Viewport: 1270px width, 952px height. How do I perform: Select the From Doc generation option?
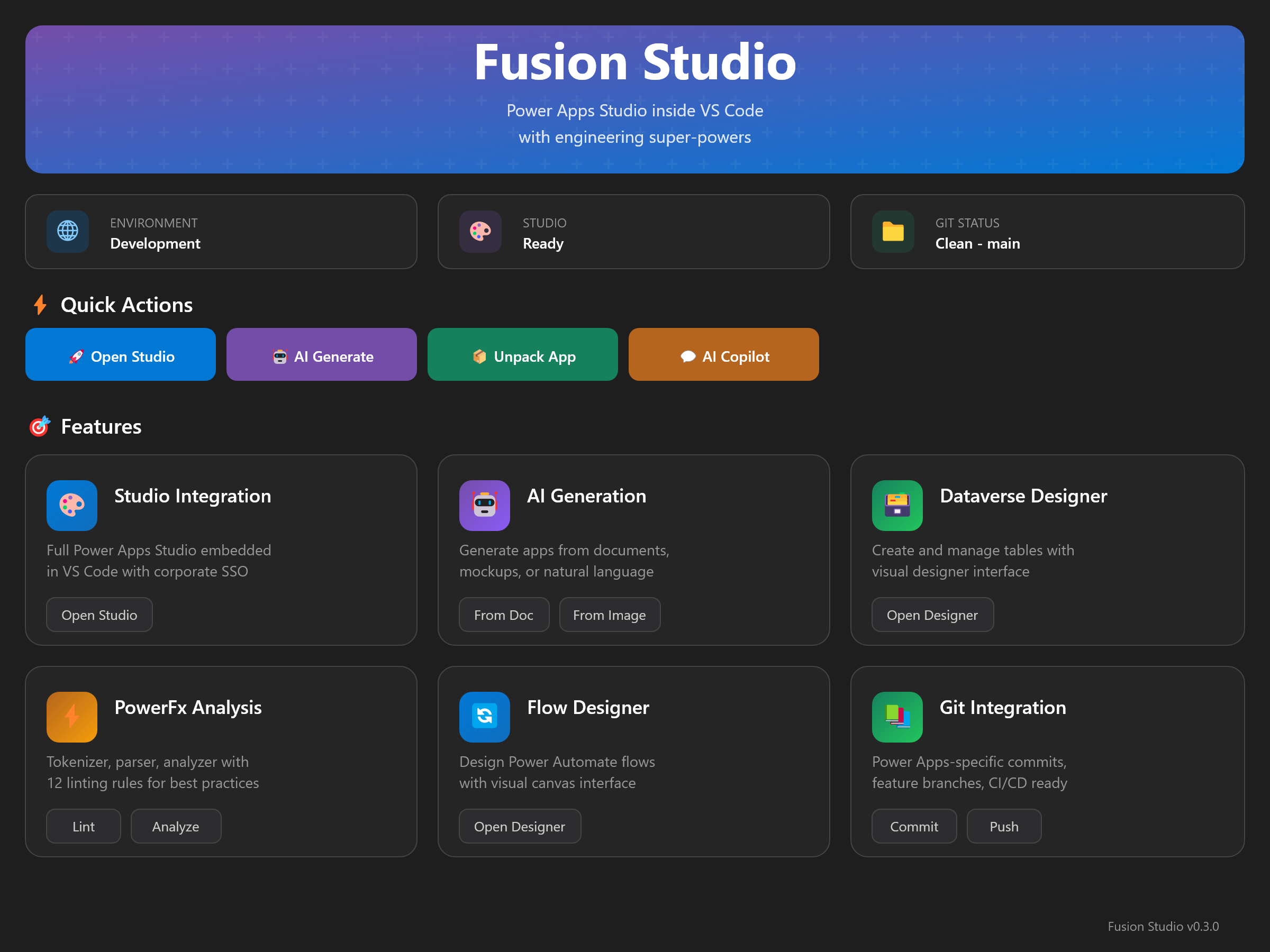coord(504,615)
